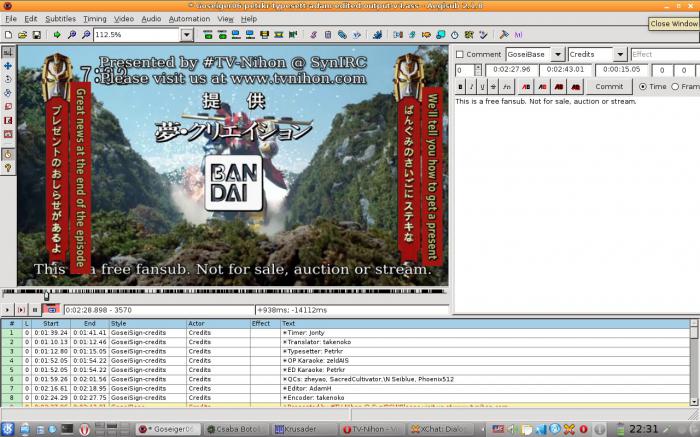This screenshot has width=700, height=437.
Task: Open the Credits actor dropdown
Action: [620, 54]
